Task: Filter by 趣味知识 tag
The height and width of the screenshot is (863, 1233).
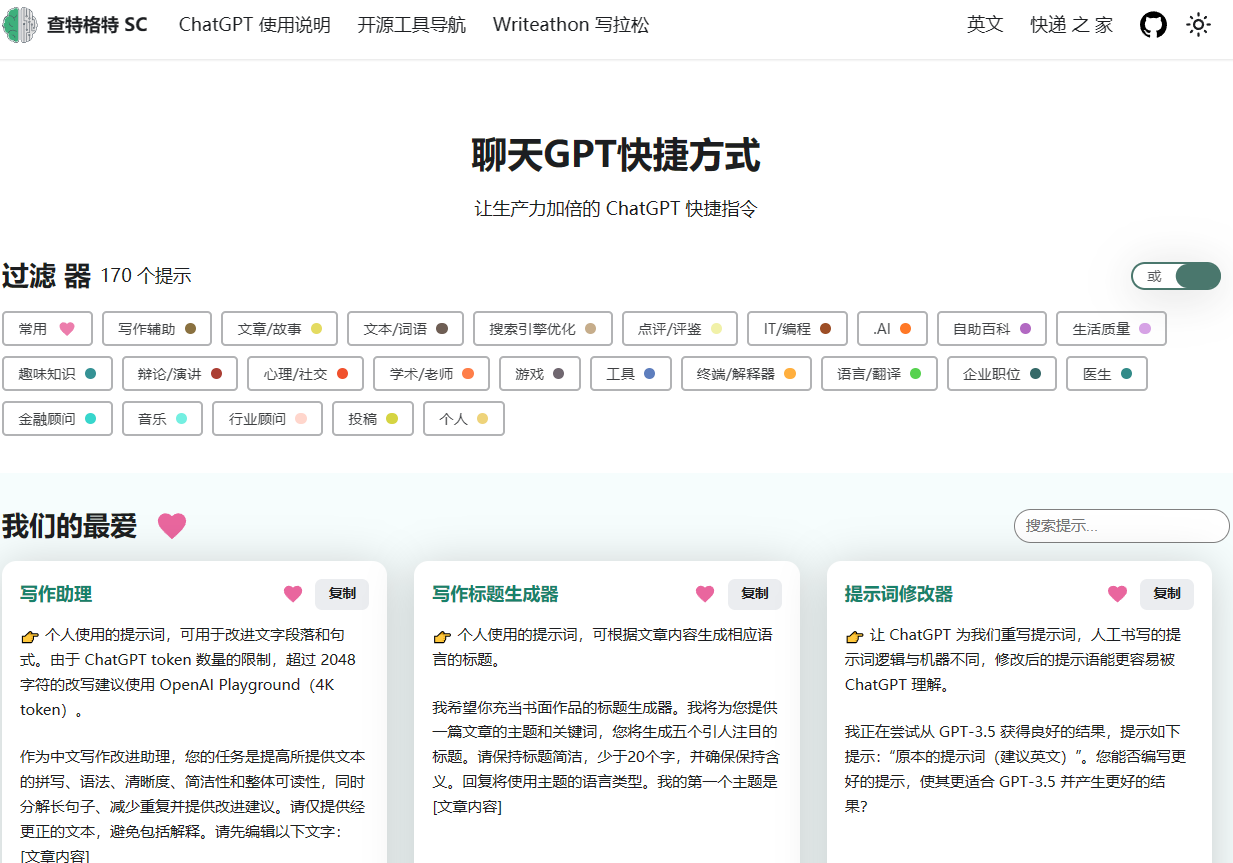Action: 57,373
